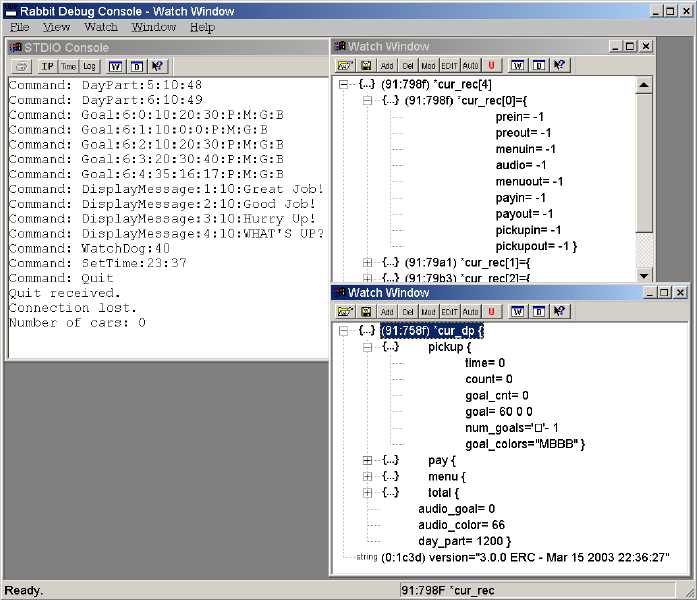The width and height of the screenshot is (697, 600).
Task: Expand the *cur_rec[1] tree node
Action: coord(367,262)
